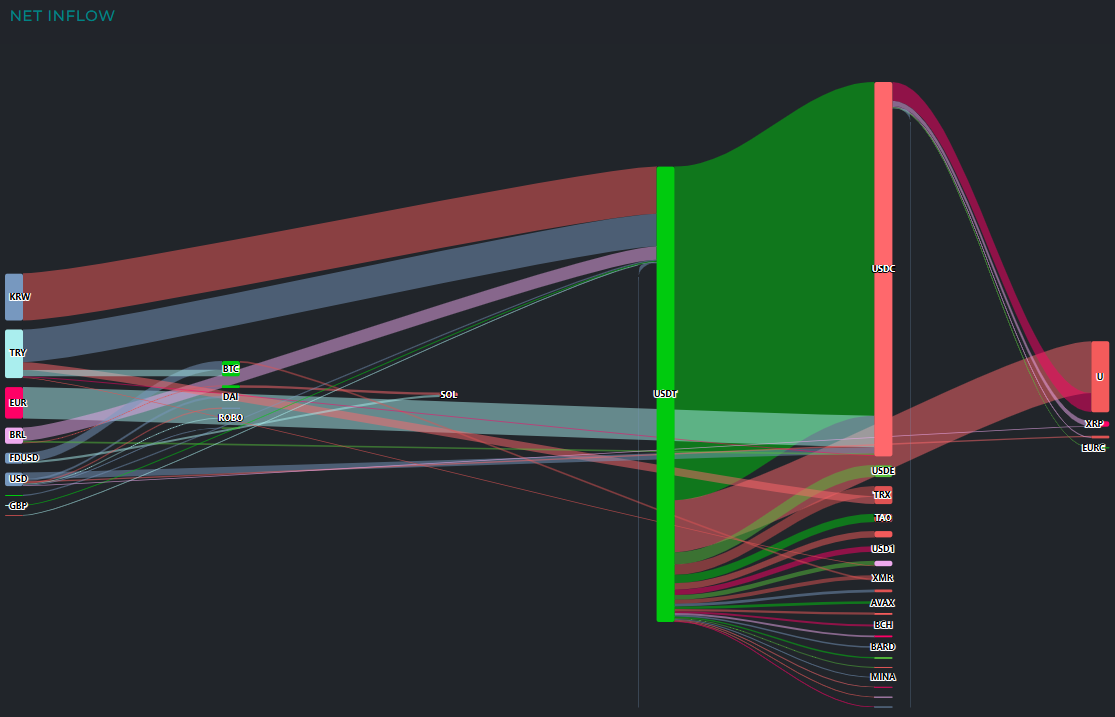Click the EURC node label
1115x717 pixels.
(1093, 448)
